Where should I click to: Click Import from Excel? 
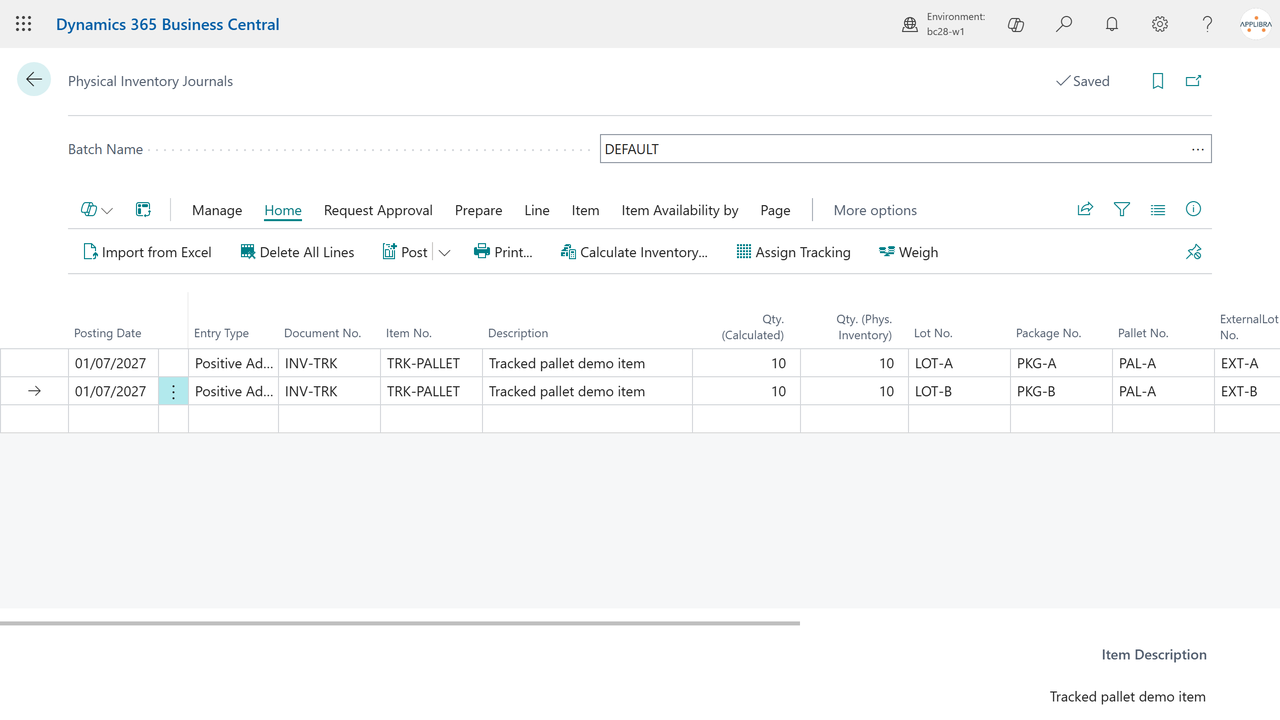click(x=147, y=252)
